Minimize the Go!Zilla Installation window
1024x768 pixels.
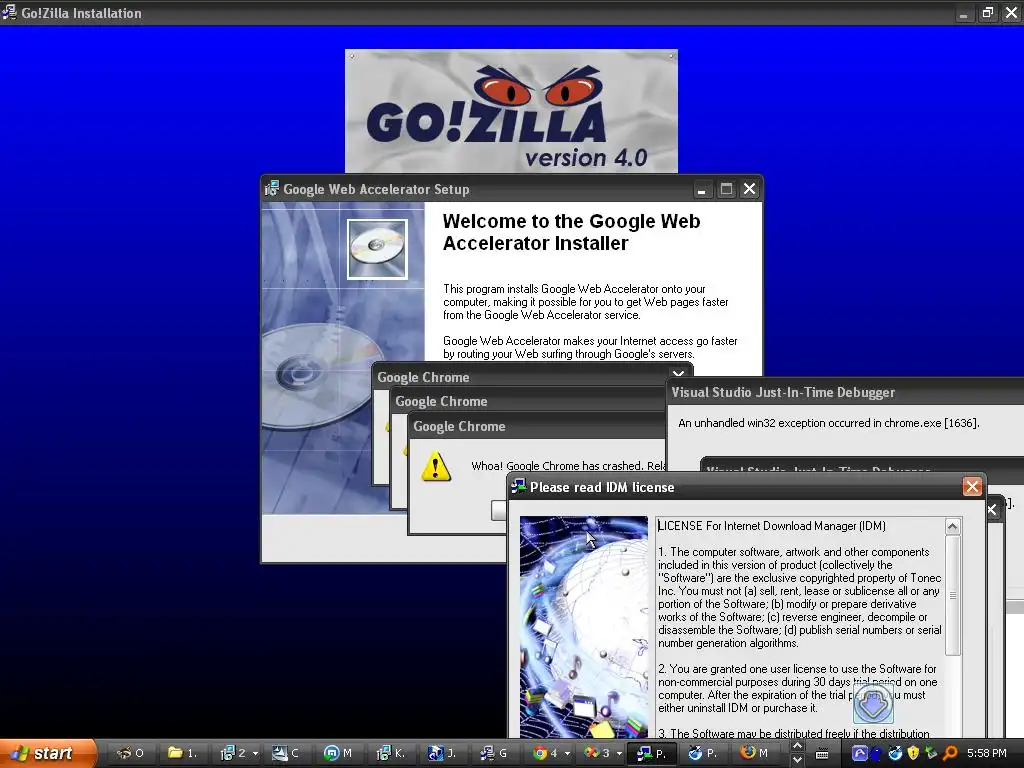coord(963,12)
